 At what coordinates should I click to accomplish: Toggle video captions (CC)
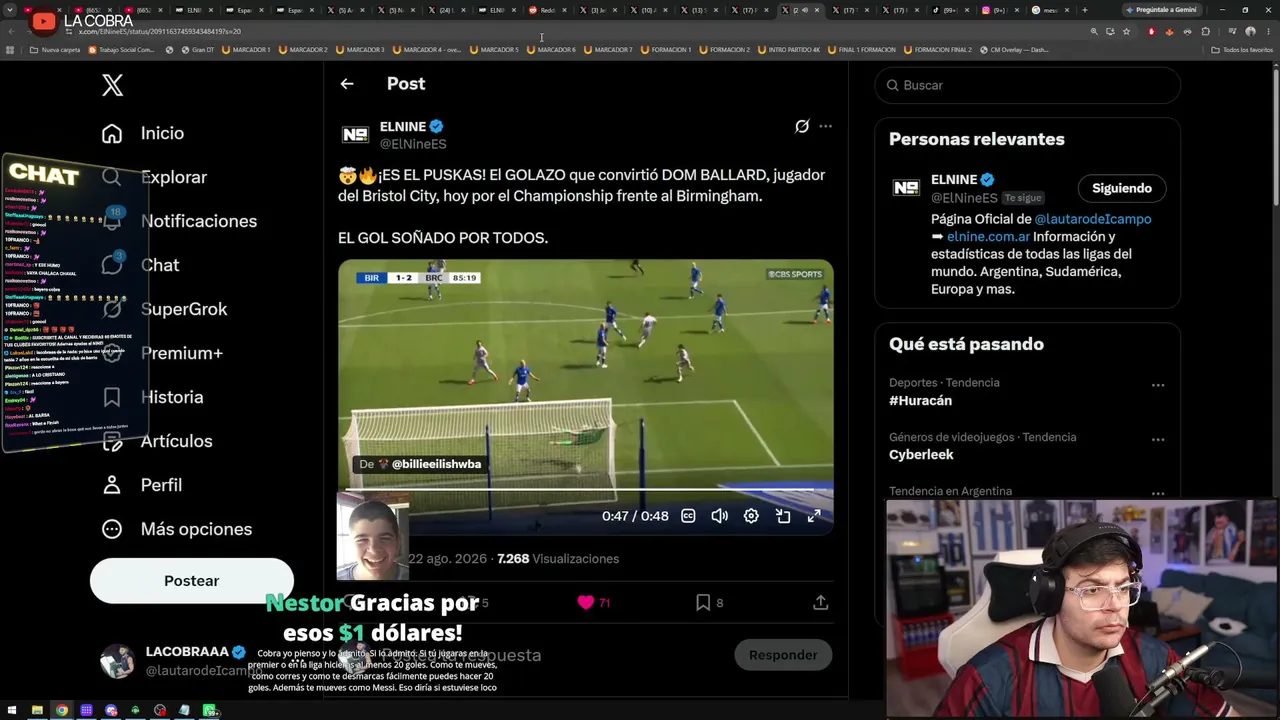point(688,516)
